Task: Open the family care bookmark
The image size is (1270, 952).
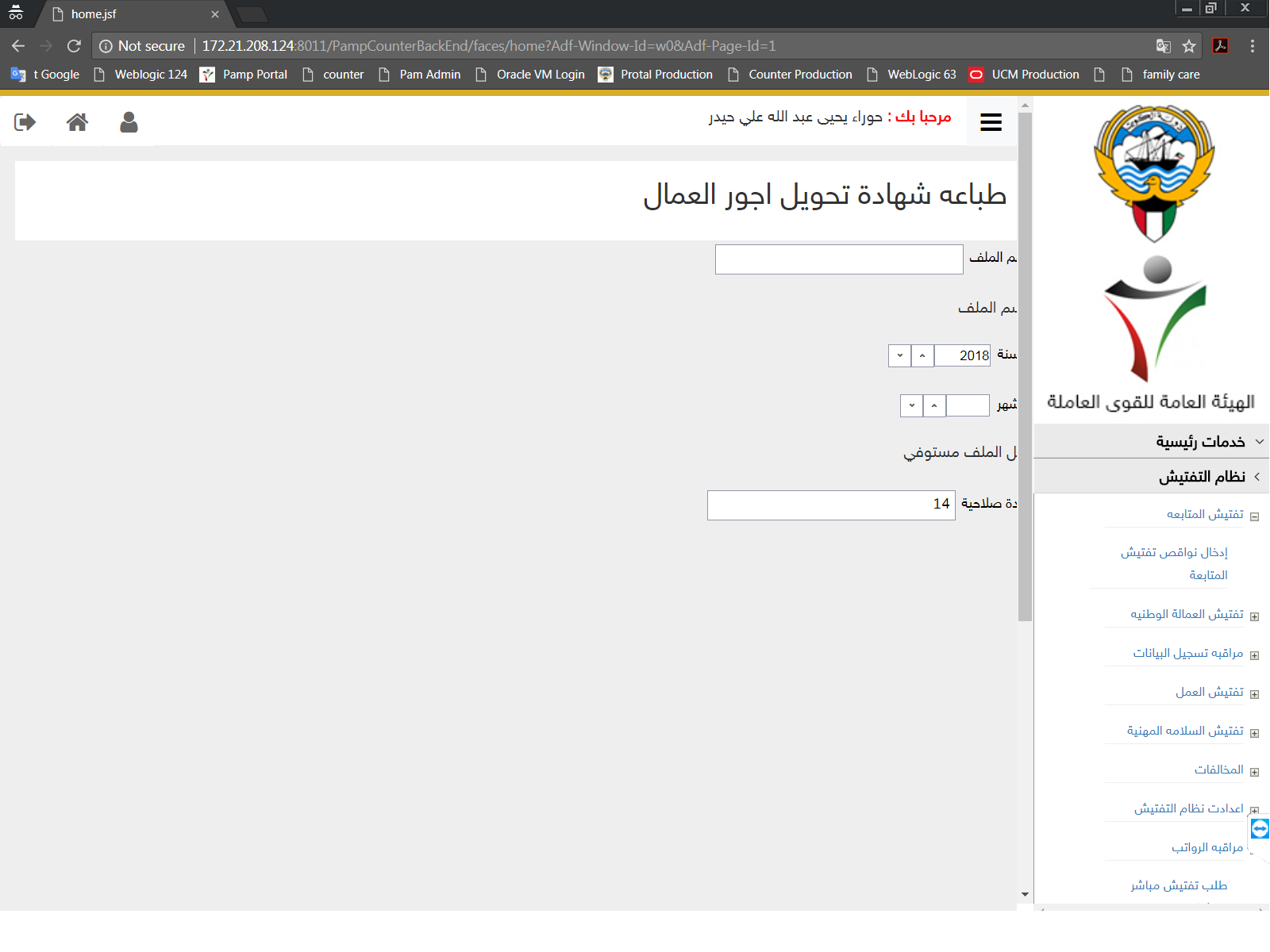Action: coord(1160,75)
